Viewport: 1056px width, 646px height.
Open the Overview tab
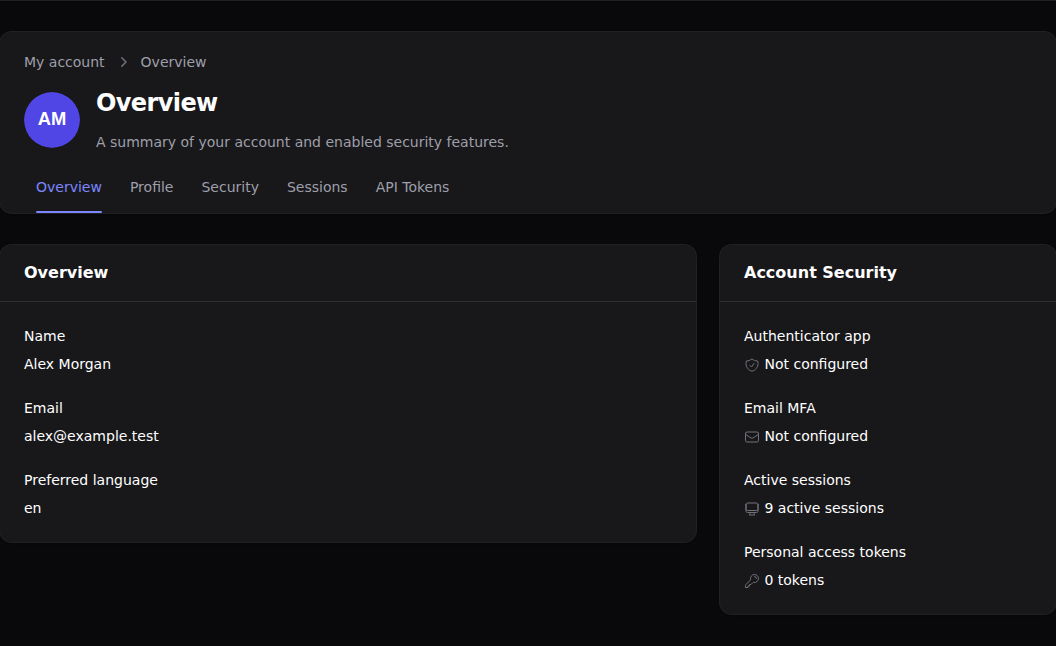click(69, 187)
